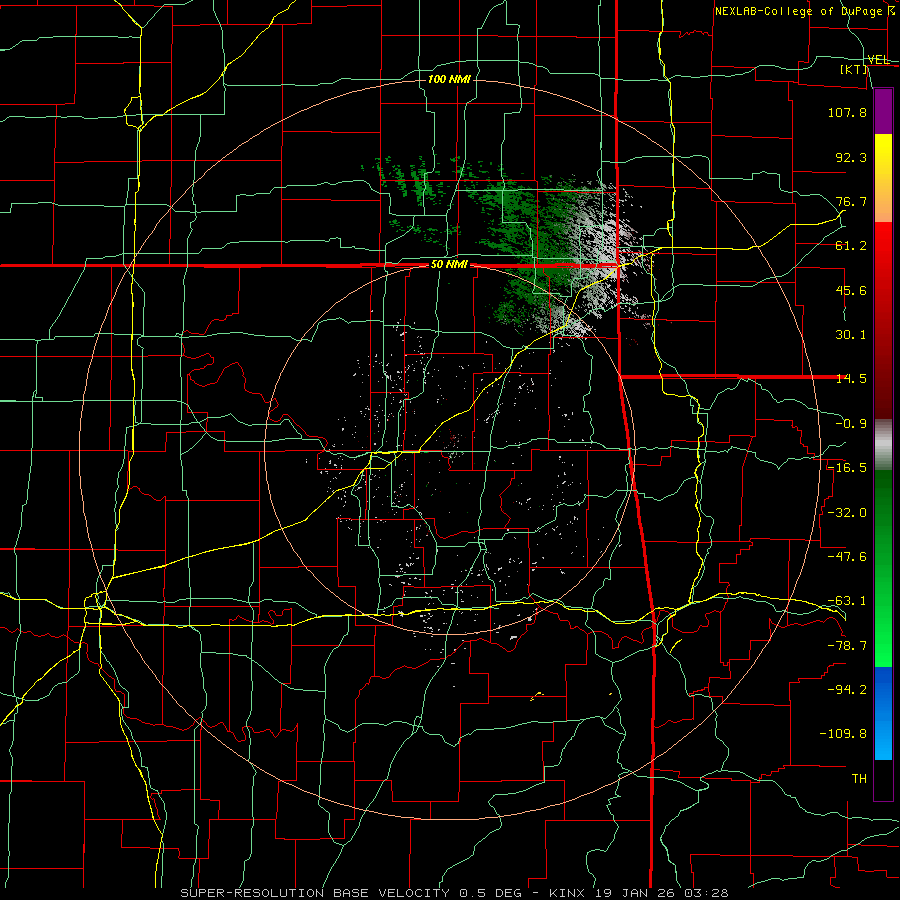Viewport: 900px width, 900px height.
Task: Click the -0.9 velocity scale value
Action: [851, 424]
